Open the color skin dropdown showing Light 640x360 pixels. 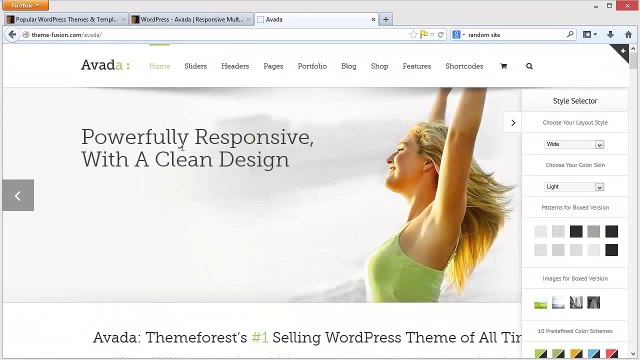point(574,187)
